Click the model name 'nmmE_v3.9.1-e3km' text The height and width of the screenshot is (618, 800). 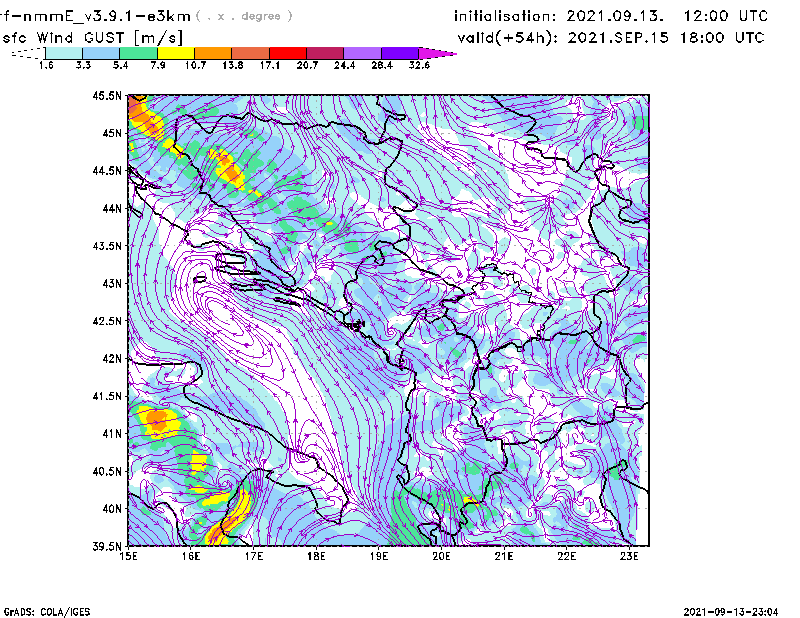106,16
